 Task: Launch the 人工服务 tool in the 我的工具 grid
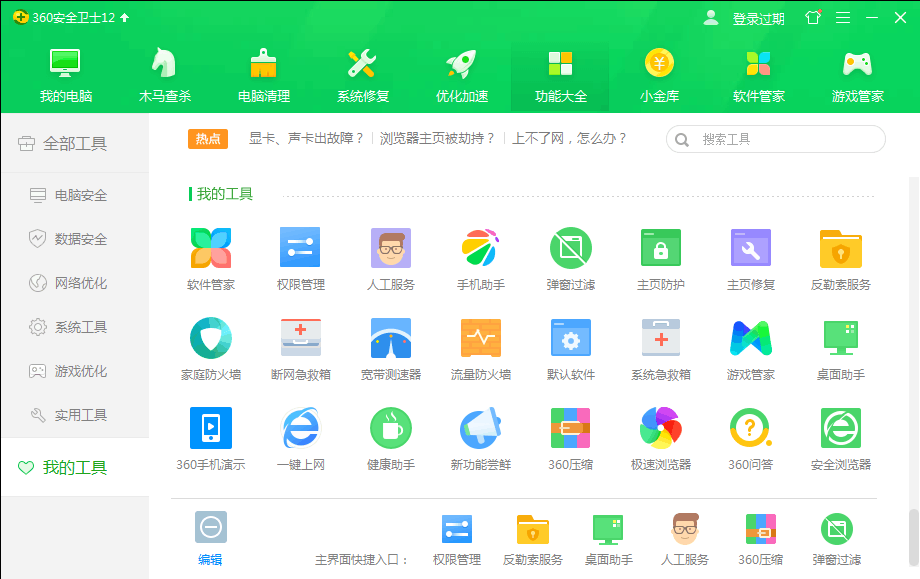coord(391,248)
